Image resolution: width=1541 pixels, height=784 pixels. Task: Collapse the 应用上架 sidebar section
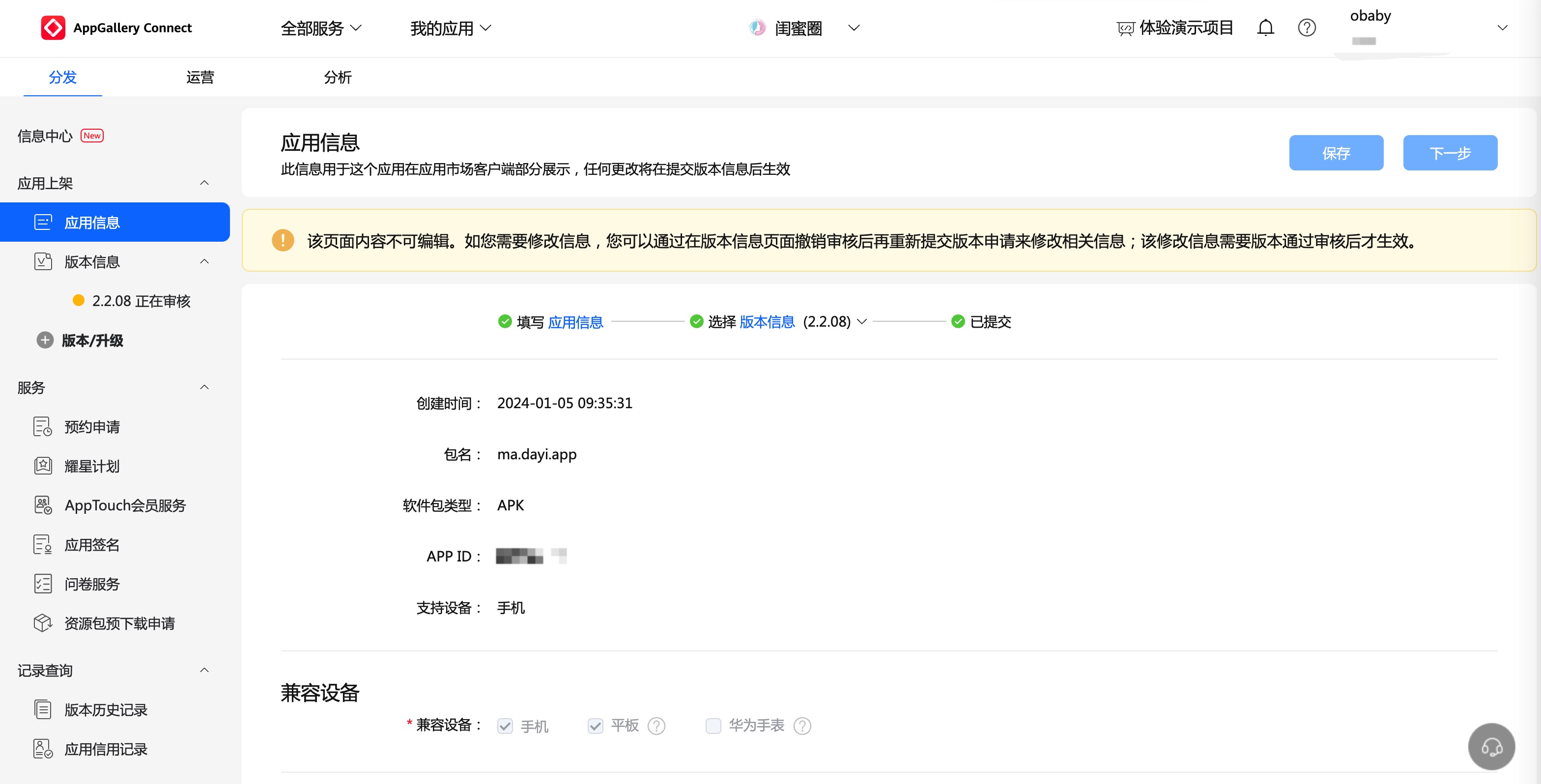[x=204, y=183]
